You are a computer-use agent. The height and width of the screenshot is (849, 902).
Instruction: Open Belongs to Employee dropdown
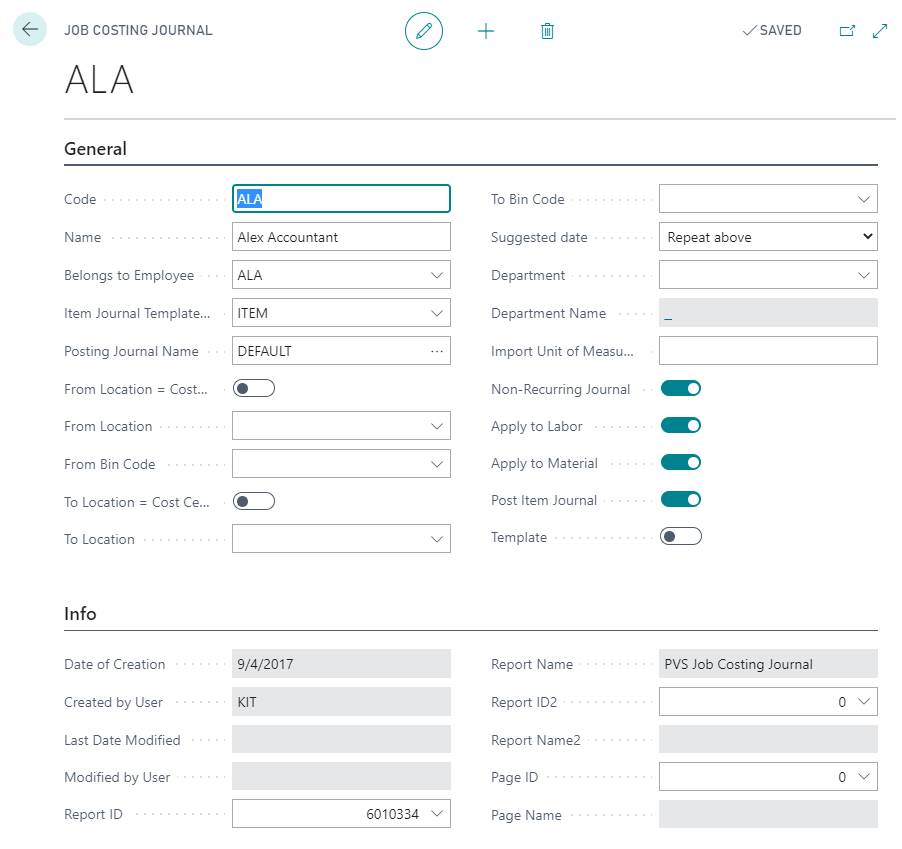[x=437, y=276]
